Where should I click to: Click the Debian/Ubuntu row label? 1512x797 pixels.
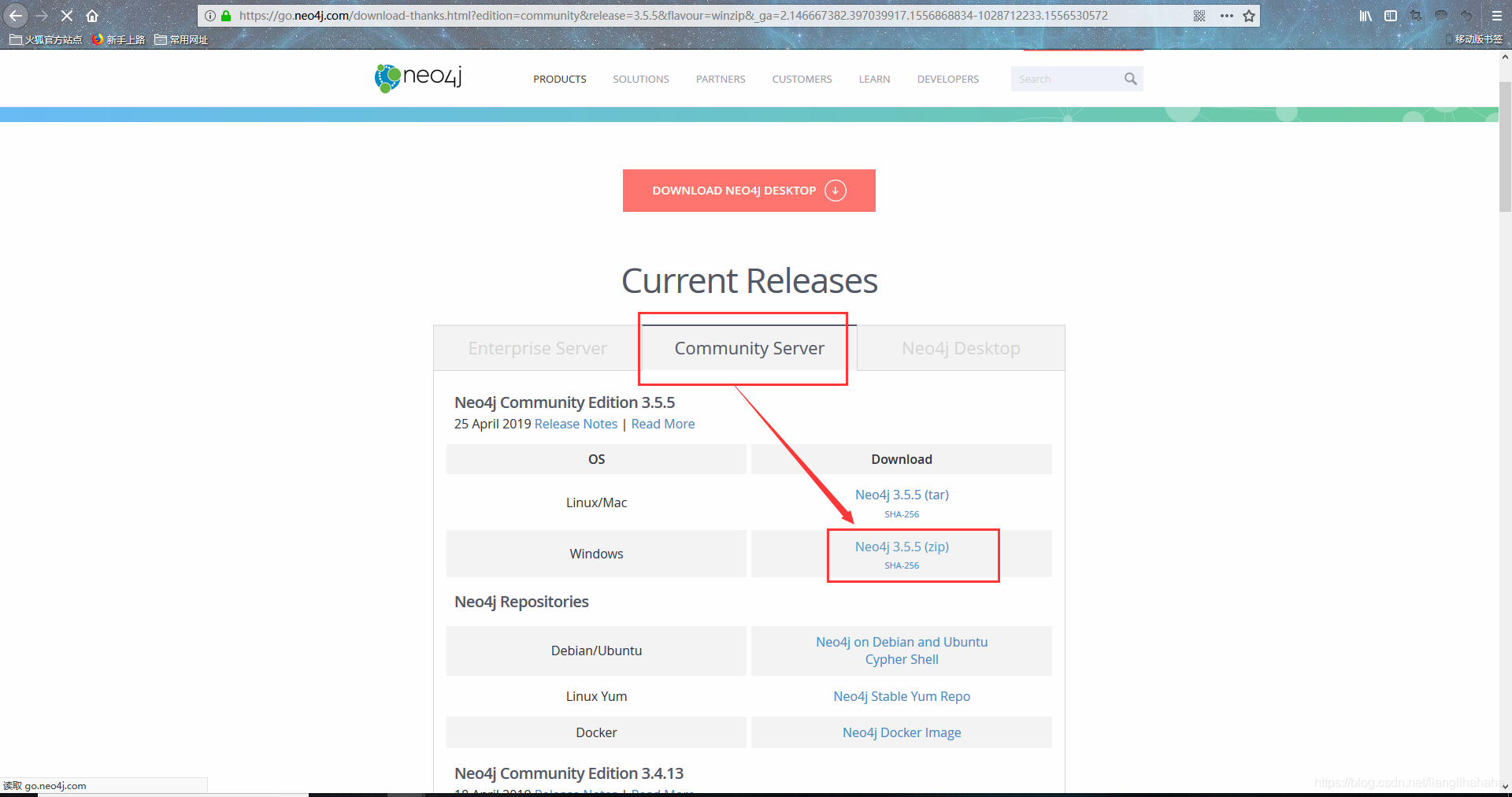point(596,651)
